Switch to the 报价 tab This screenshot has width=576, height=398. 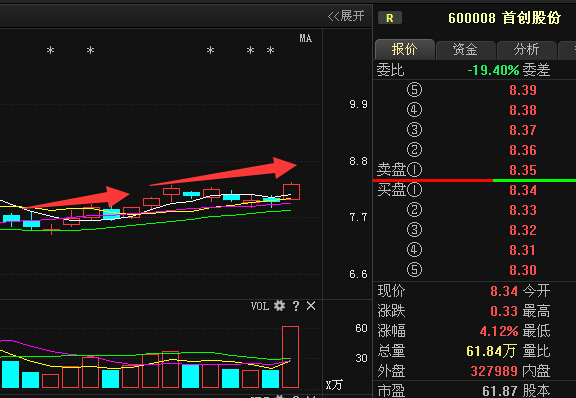click(404, 49)
